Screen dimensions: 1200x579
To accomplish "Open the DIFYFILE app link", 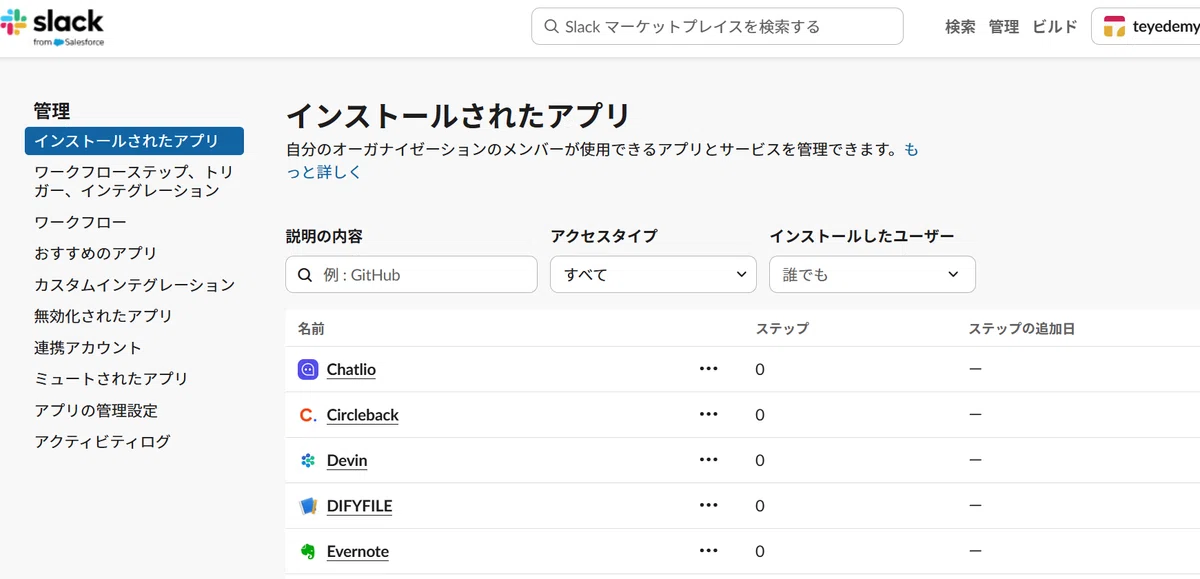I will (x=359, y=506).
